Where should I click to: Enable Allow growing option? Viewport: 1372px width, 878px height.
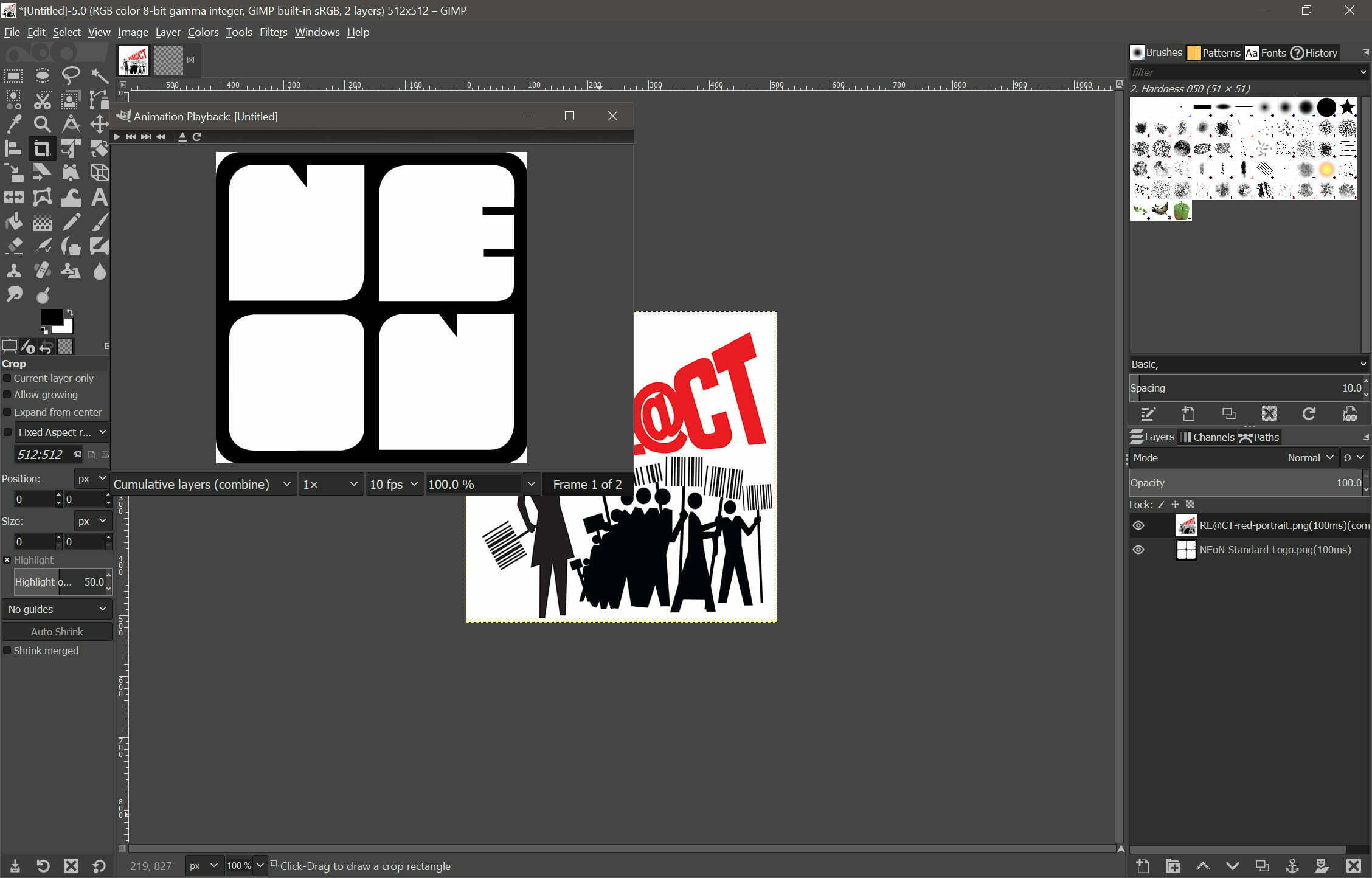coord(7,395)
